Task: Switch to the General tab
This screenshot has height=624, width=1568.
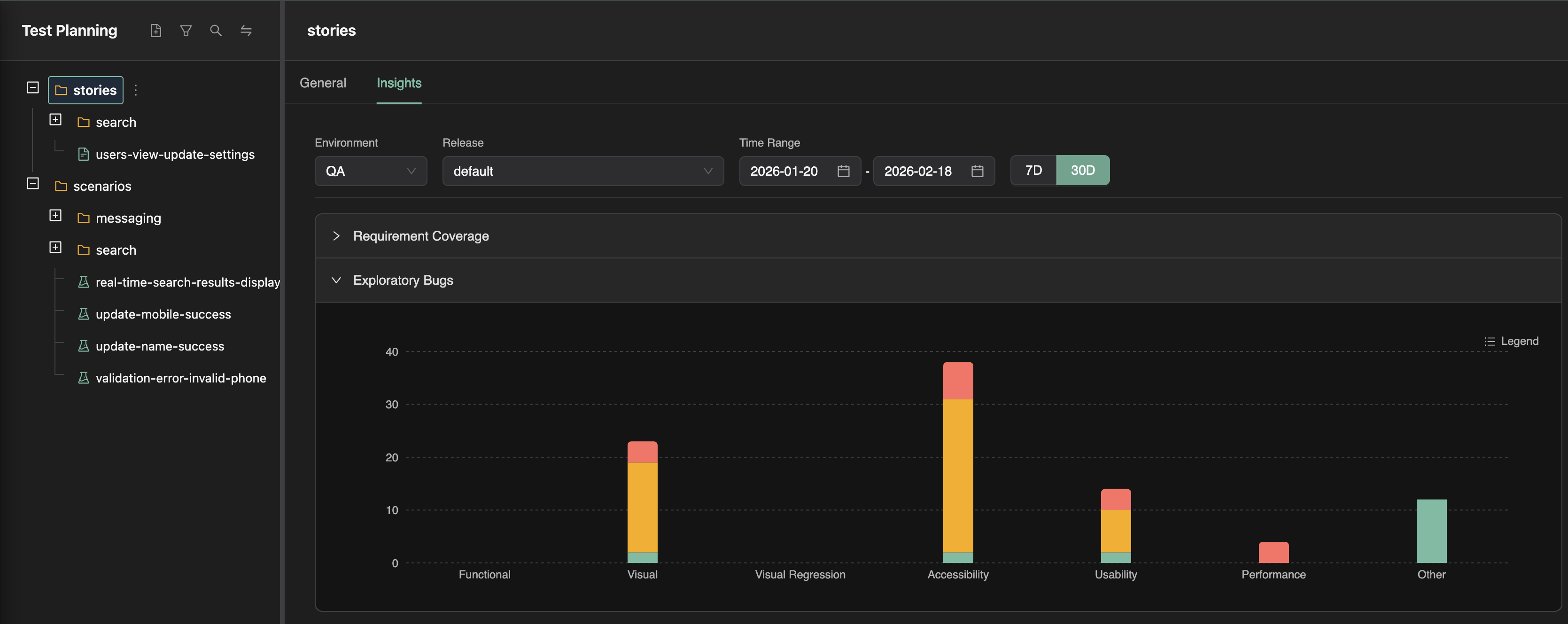Action: [323, 83]
